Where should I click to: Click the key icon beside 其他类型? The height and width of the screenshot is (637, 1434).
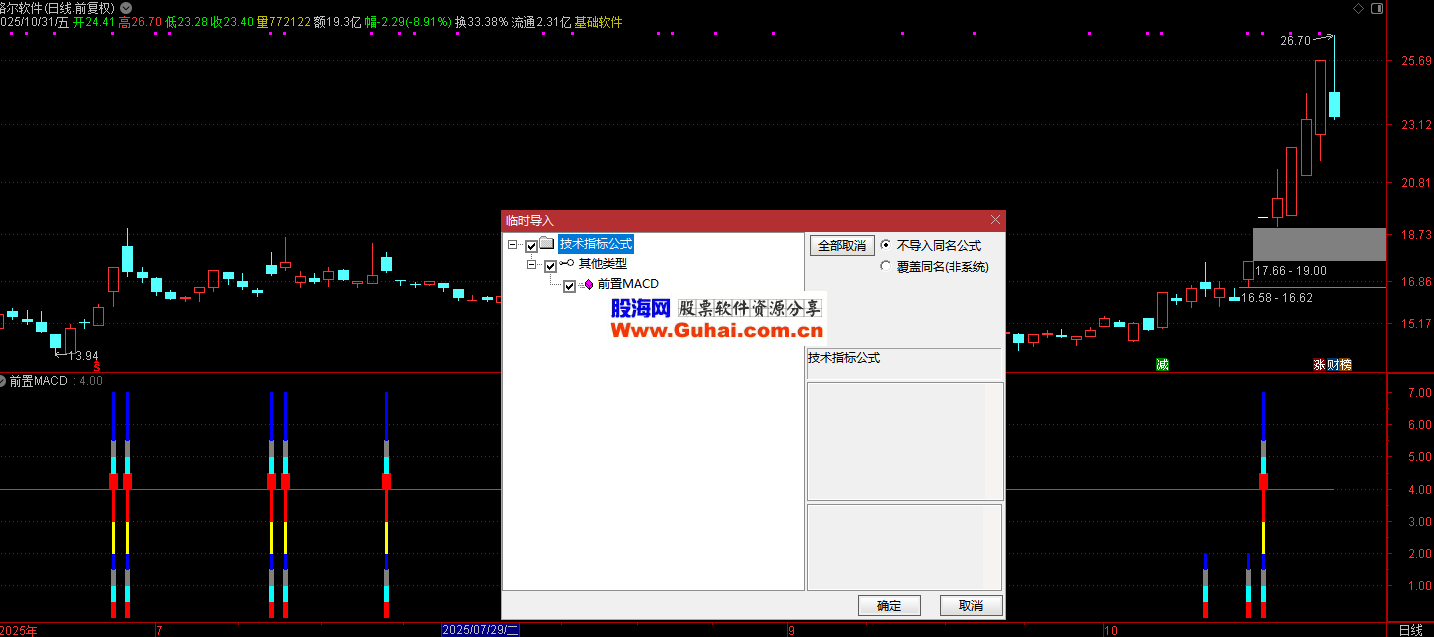[567, 264]
